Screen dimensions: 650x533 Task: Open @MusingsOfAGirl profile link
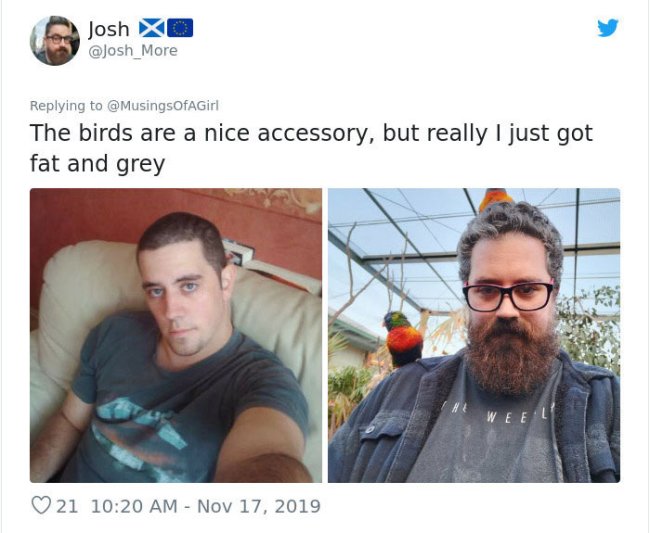pyautogui.click(x=163, y=106)
